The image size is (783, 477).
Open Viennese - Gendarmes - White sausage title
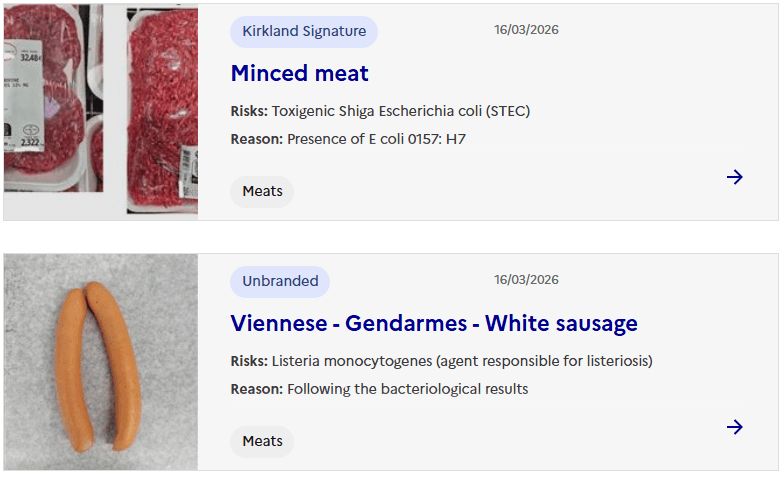(433, 323)
